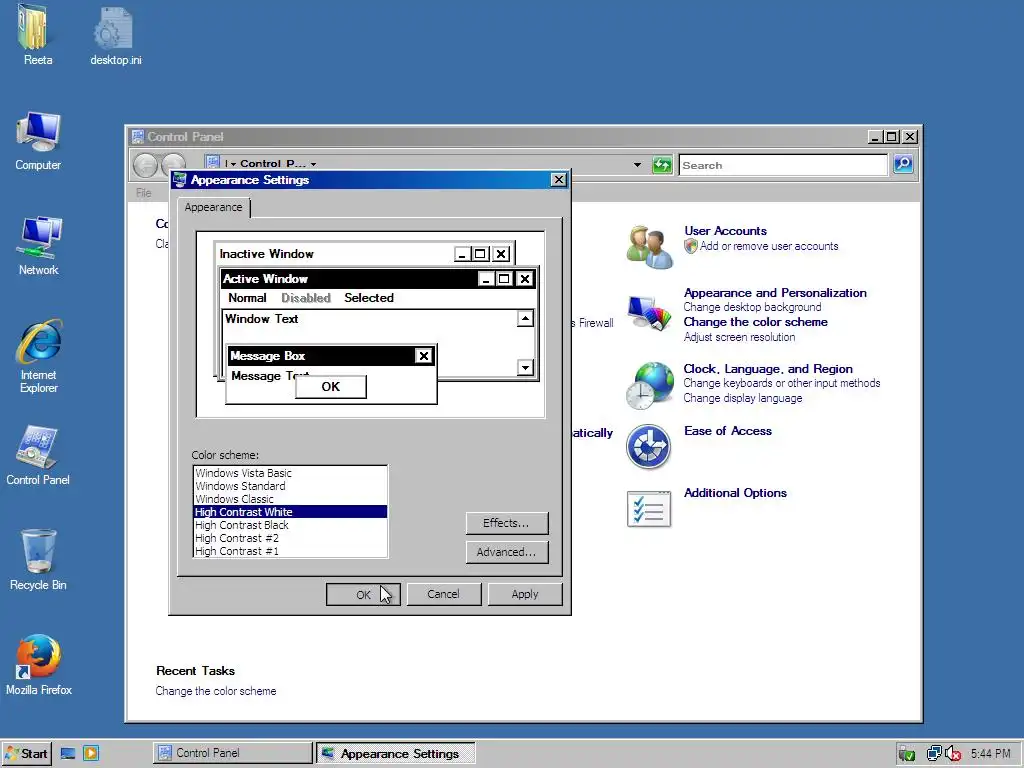
Task: Click the media player quick launch icon
Action: [x=91, y=753]
